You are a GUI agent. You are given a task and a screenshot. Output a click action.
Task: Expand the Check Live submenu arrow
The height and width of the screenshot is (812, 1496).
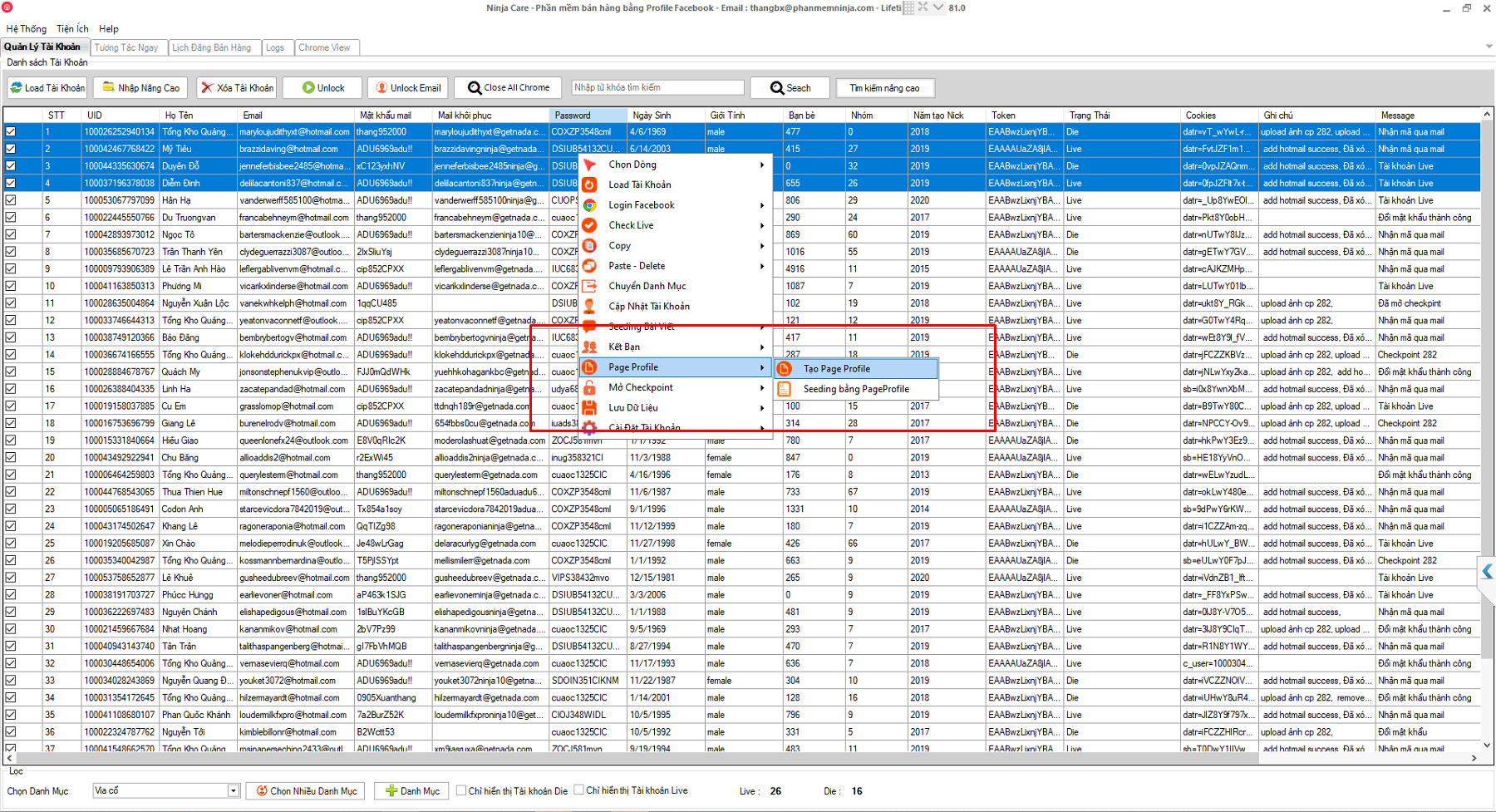point(762,225)
